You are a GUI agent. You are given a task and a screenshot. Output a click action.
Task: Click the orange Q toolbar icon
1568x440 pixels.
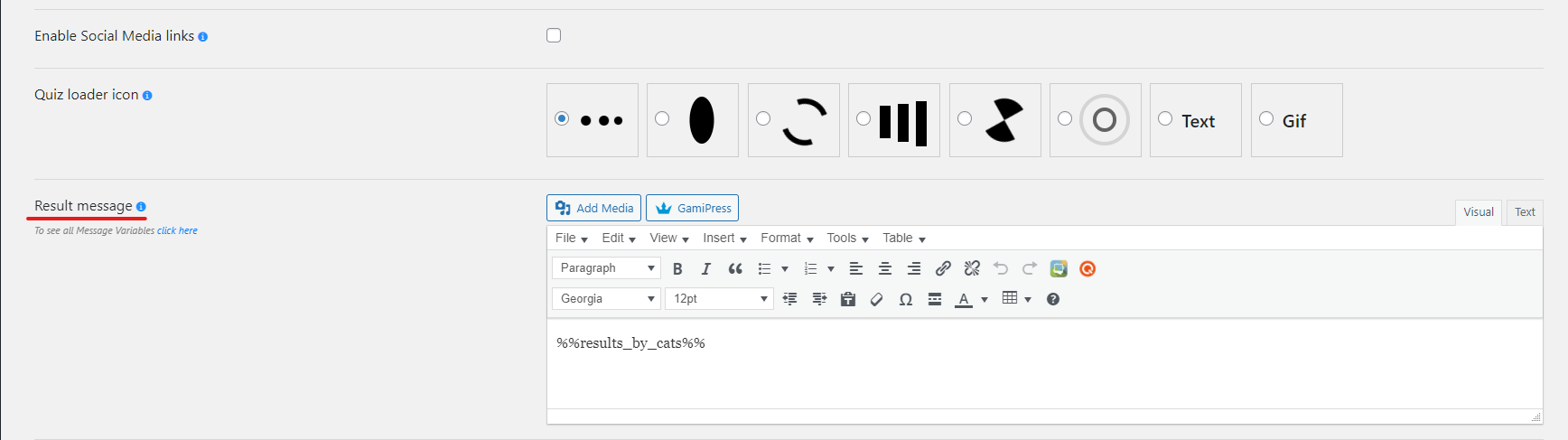click(x=1087, y=268)
